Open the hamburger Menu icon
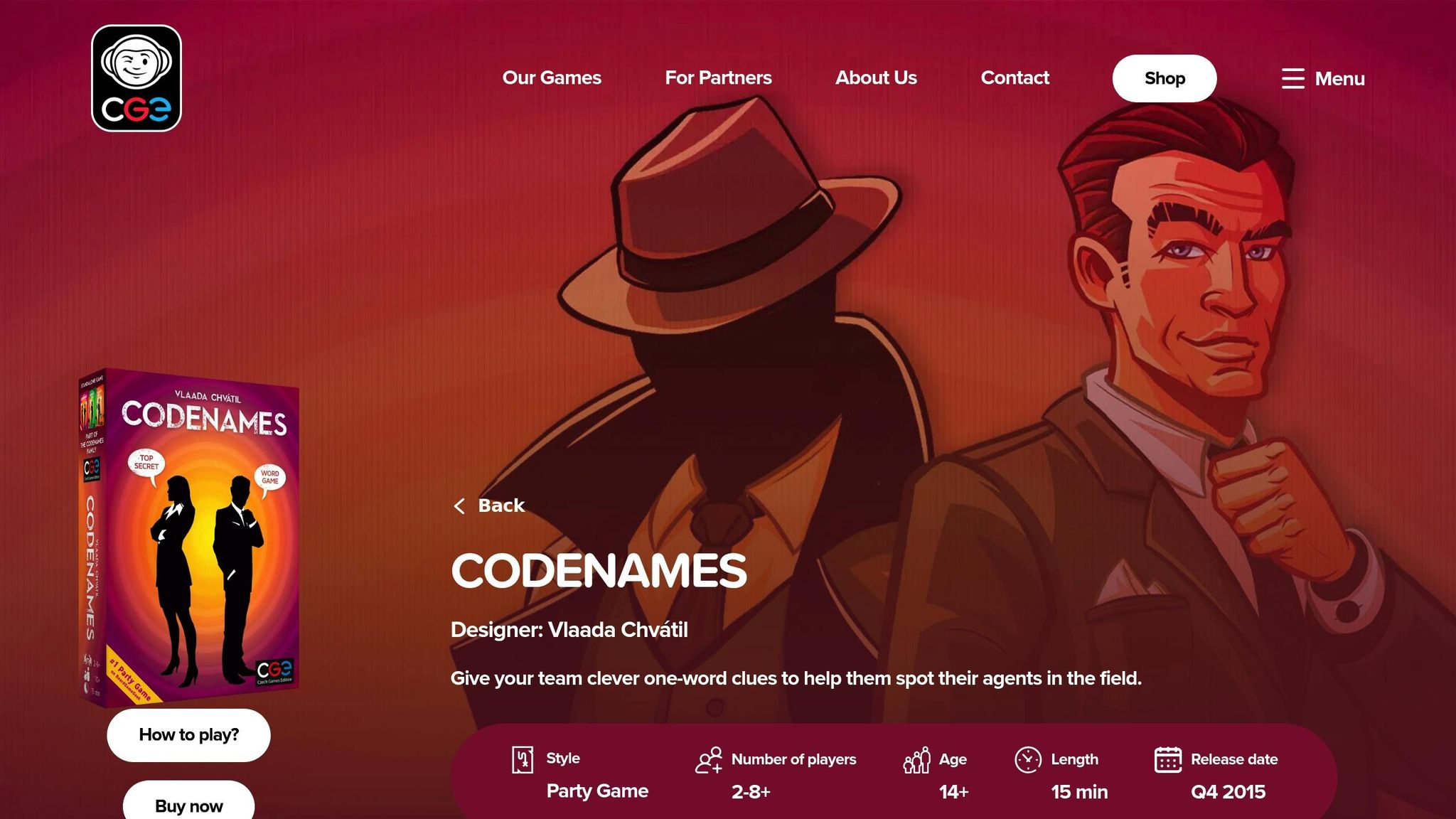This screenshot has width=1456, height=819. 1292,78
